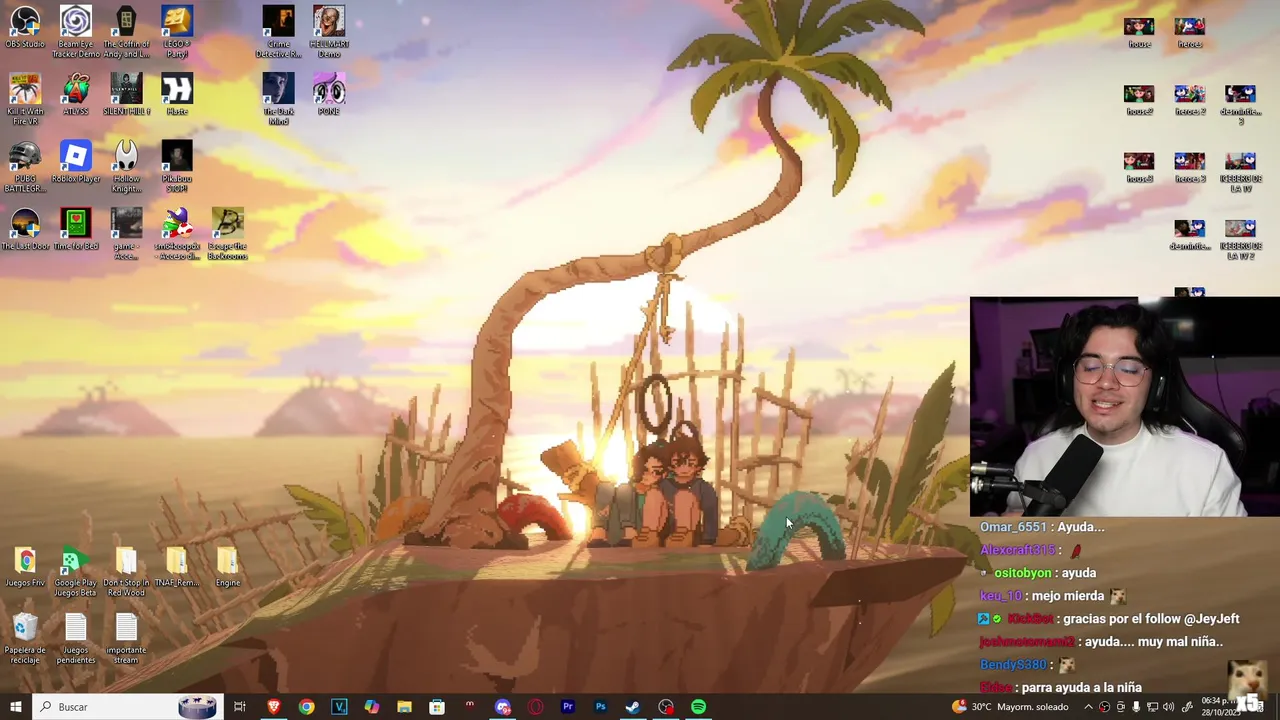Open The Dark Mind shortcut
This screenshot has width=1280, height=720.
[x=278, y=99]
